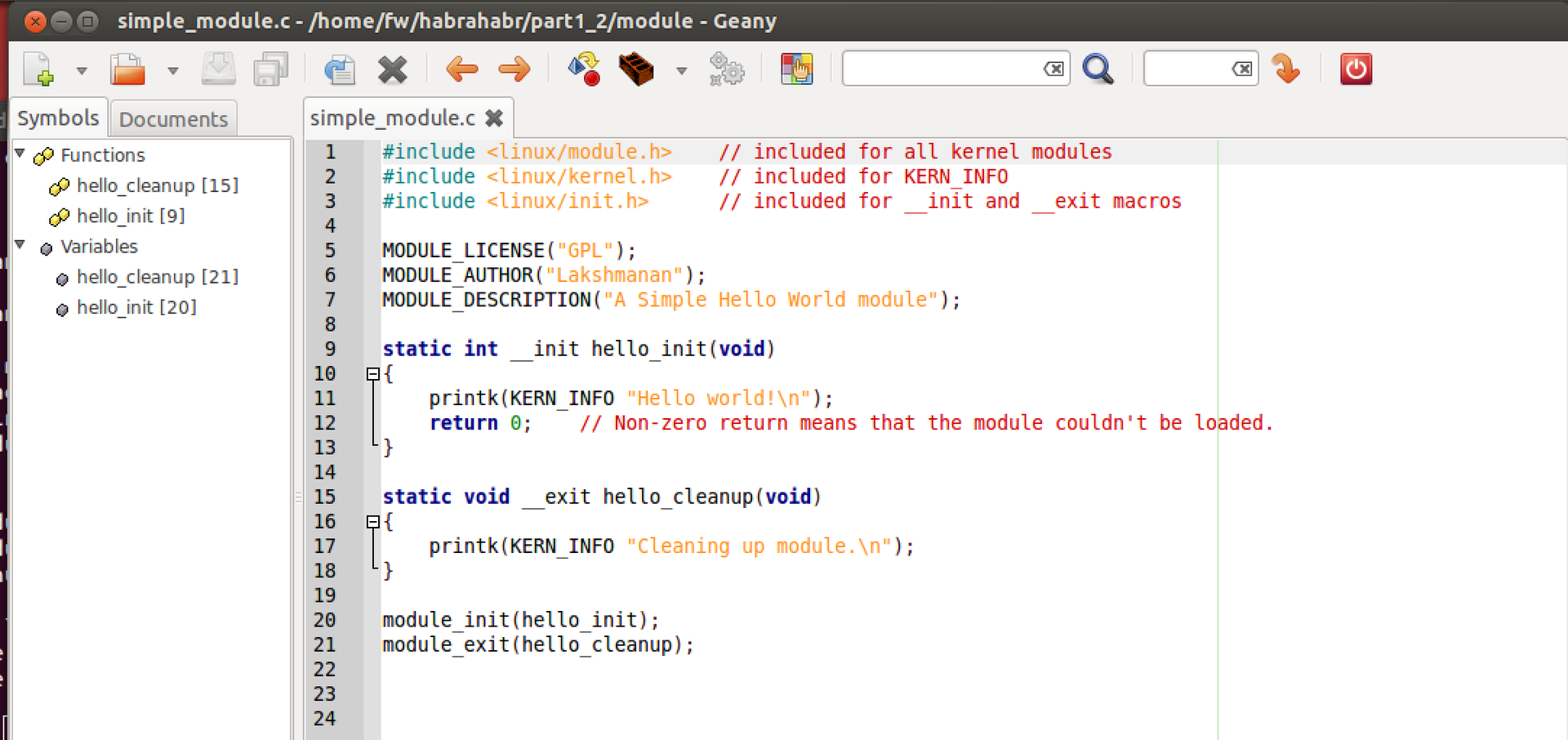Screen dimensions: 1568x740
Task: Click line number 5 in the margin
Action: pyautogui.click(x=330, y=251)
